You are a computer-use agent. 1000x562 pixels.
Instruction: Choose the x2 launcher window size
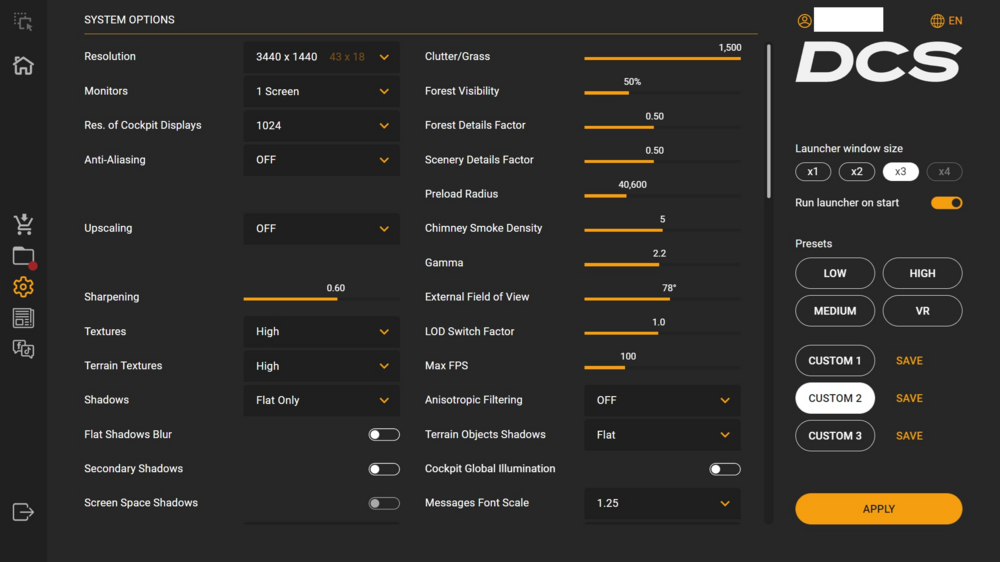point(857,172)
